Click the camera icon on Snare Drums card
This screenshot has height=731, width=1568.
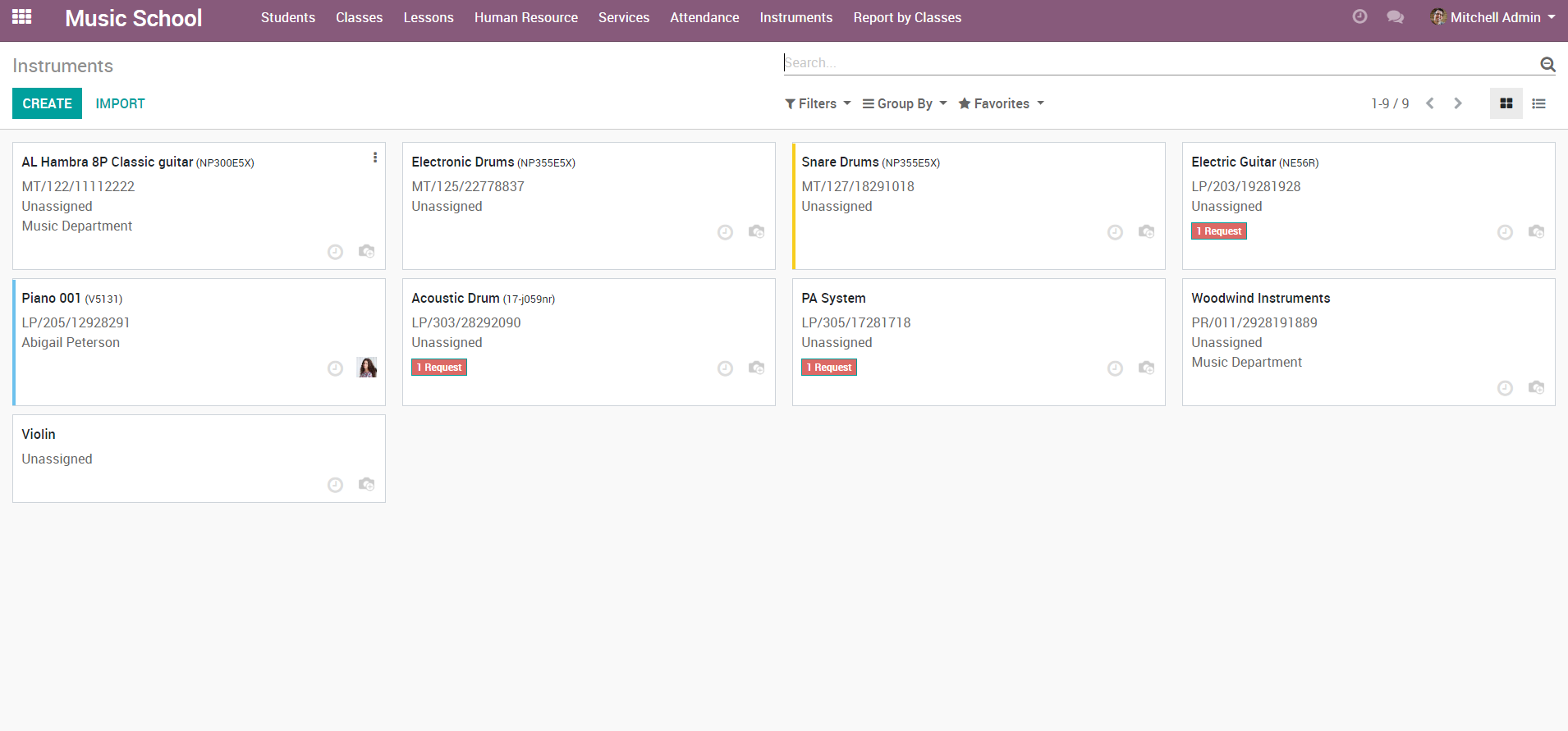(1146, 232)
